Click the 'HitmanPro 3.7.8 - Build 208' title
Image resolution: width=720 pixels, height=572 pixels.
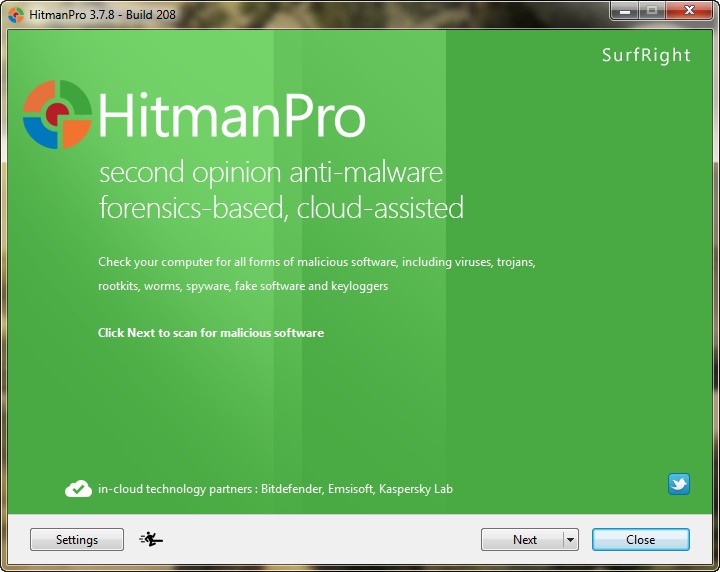click(102, 15)
